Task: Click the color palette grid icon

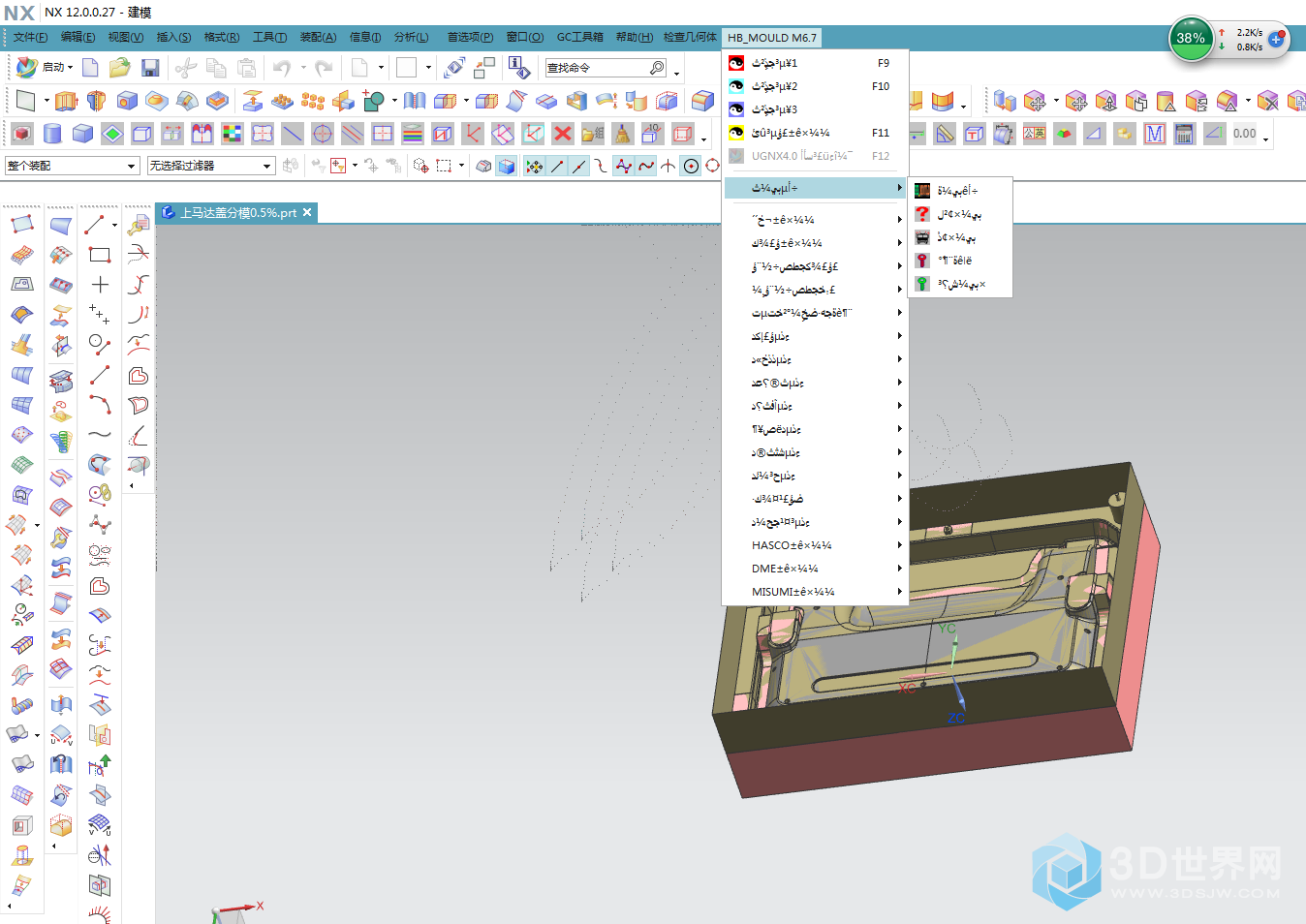Action: click(x=233, y=133)
